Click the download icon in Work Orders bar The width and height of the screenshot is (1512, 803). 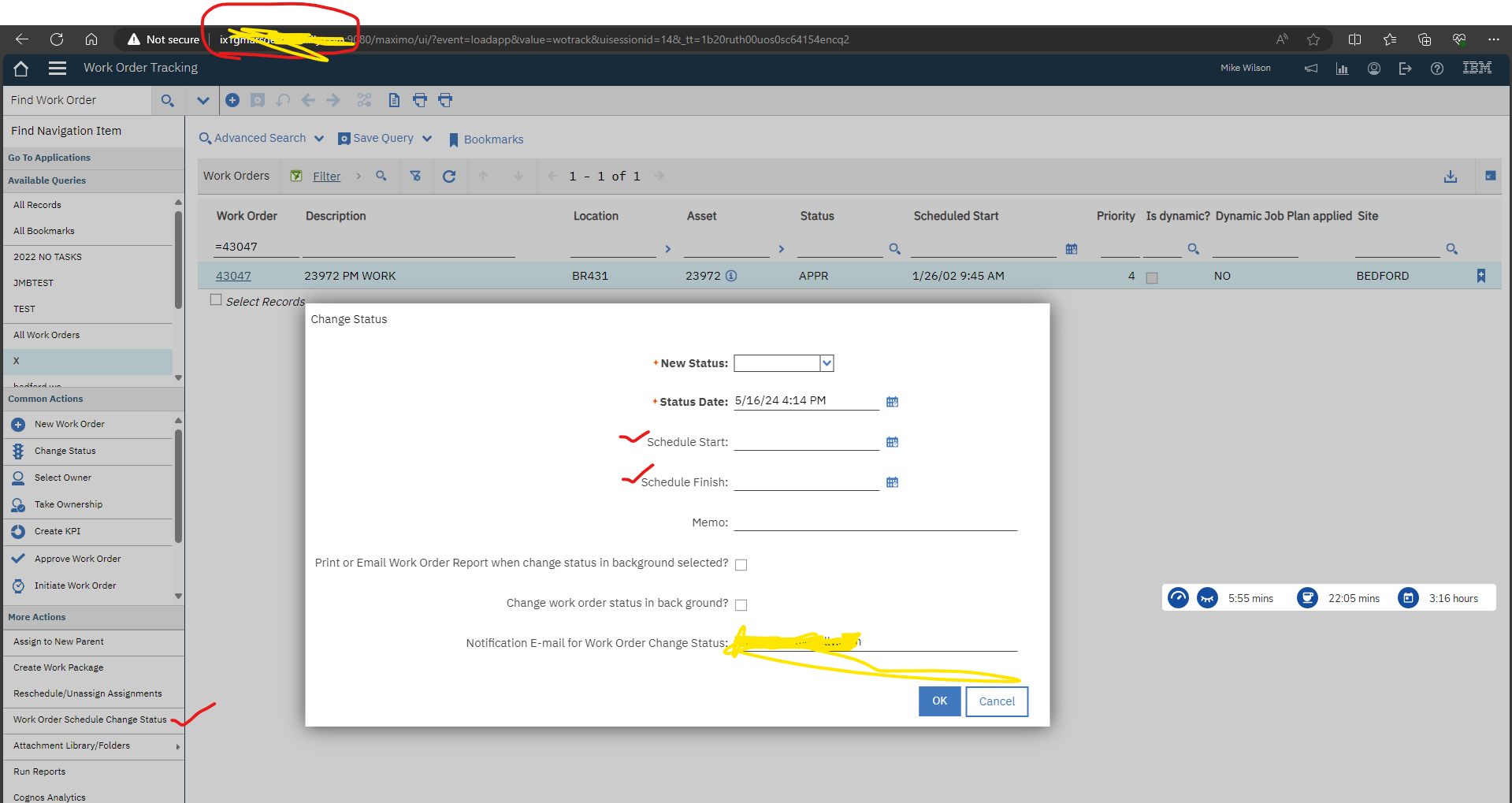pos(1450,177)
